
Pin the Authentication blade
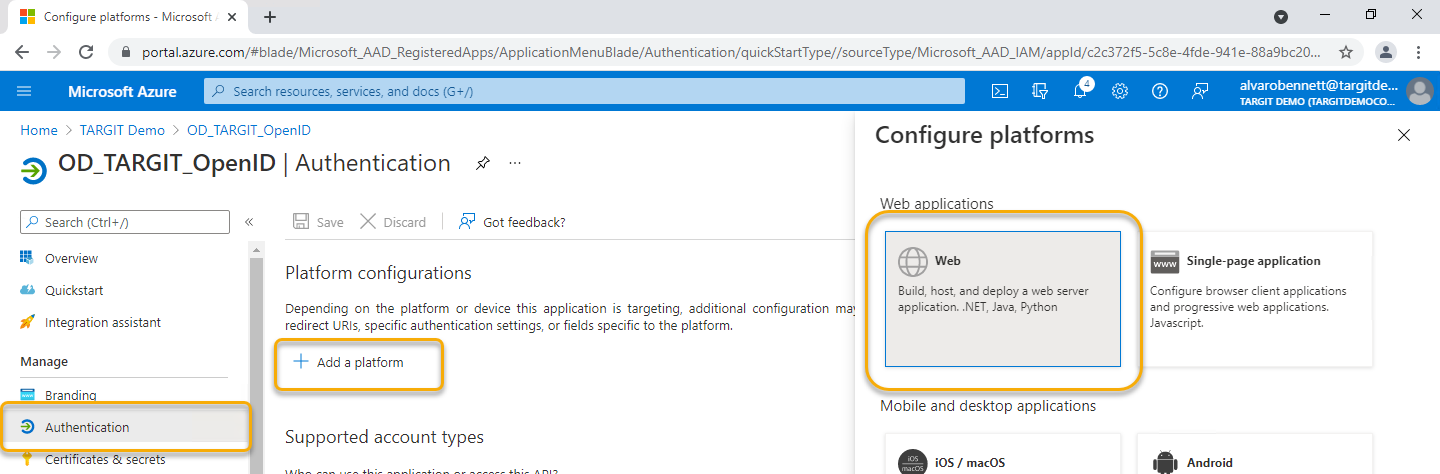(x=483, y=163)
